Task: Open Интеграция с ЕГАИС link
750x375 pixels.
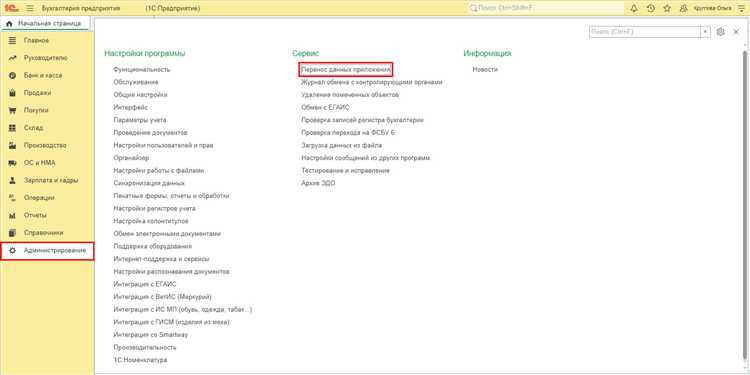Action: coord(145,284)
